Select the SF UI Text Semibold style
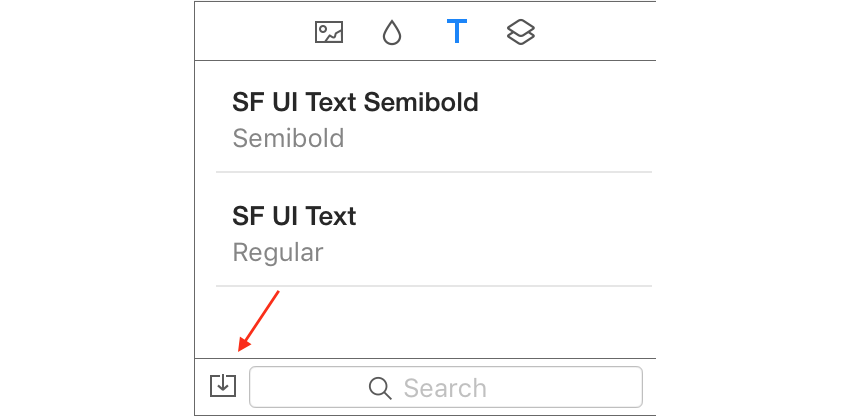Viewport: 850px width, 416px height. (x=434, y=119)
